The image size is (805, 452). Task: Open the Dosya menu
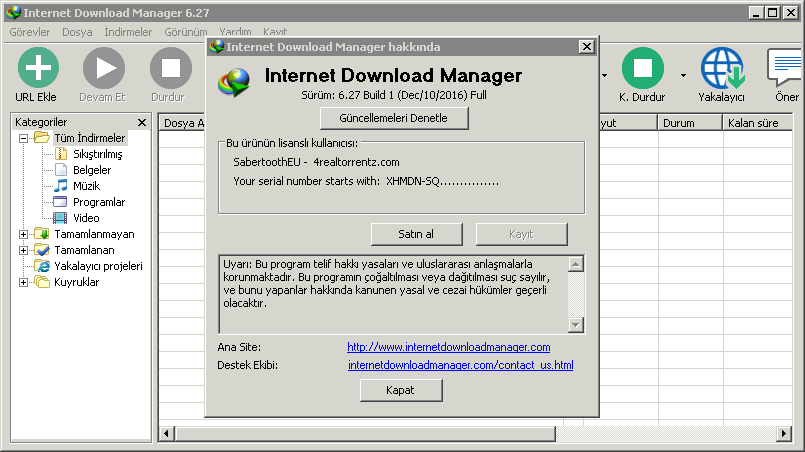tap(77, 32)
